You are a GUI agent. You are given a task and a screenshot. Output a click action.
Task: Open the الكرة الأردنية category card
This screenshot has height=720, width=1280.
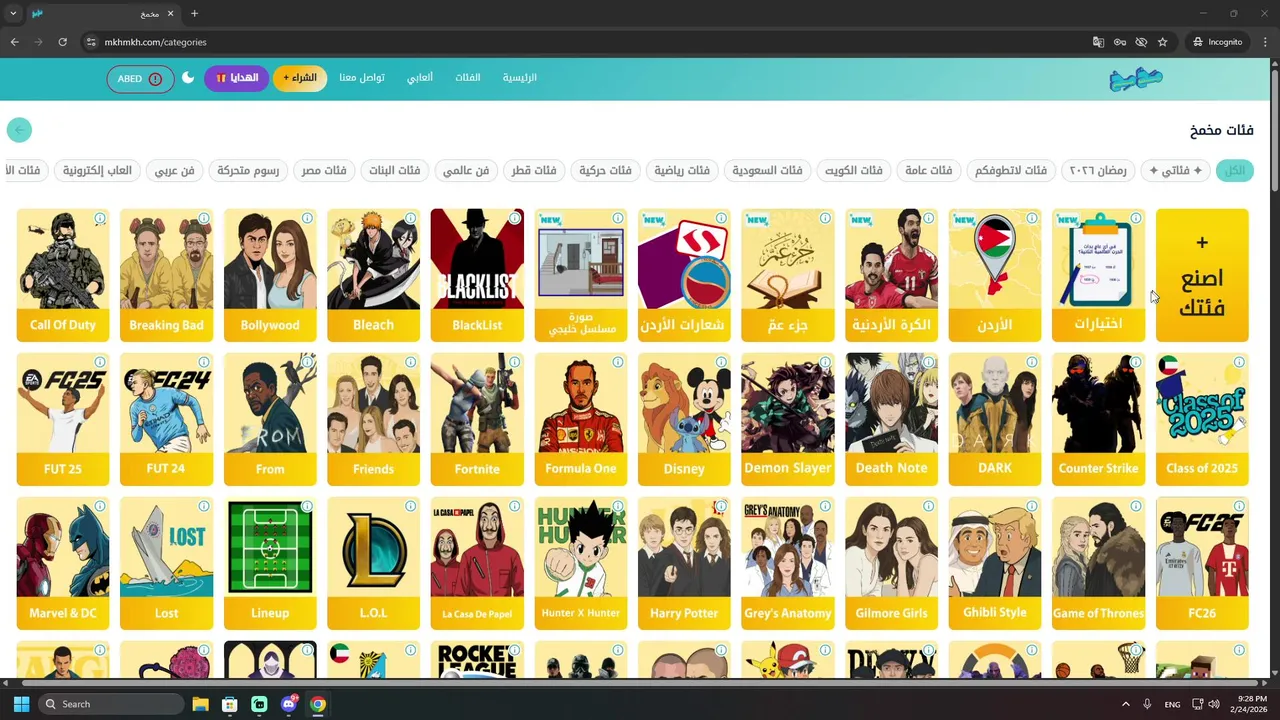pyautogui.click(x=891, y=275)
